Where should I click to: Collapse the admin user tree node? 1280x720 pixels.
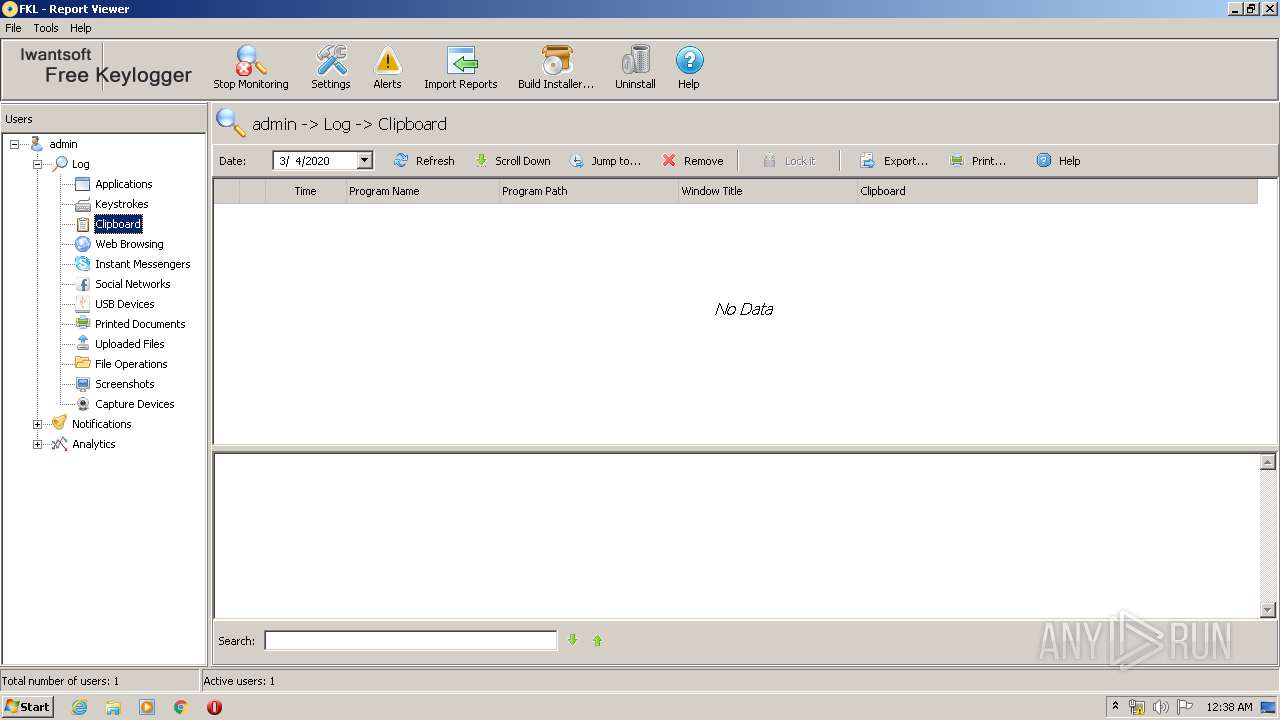point(15,144)
